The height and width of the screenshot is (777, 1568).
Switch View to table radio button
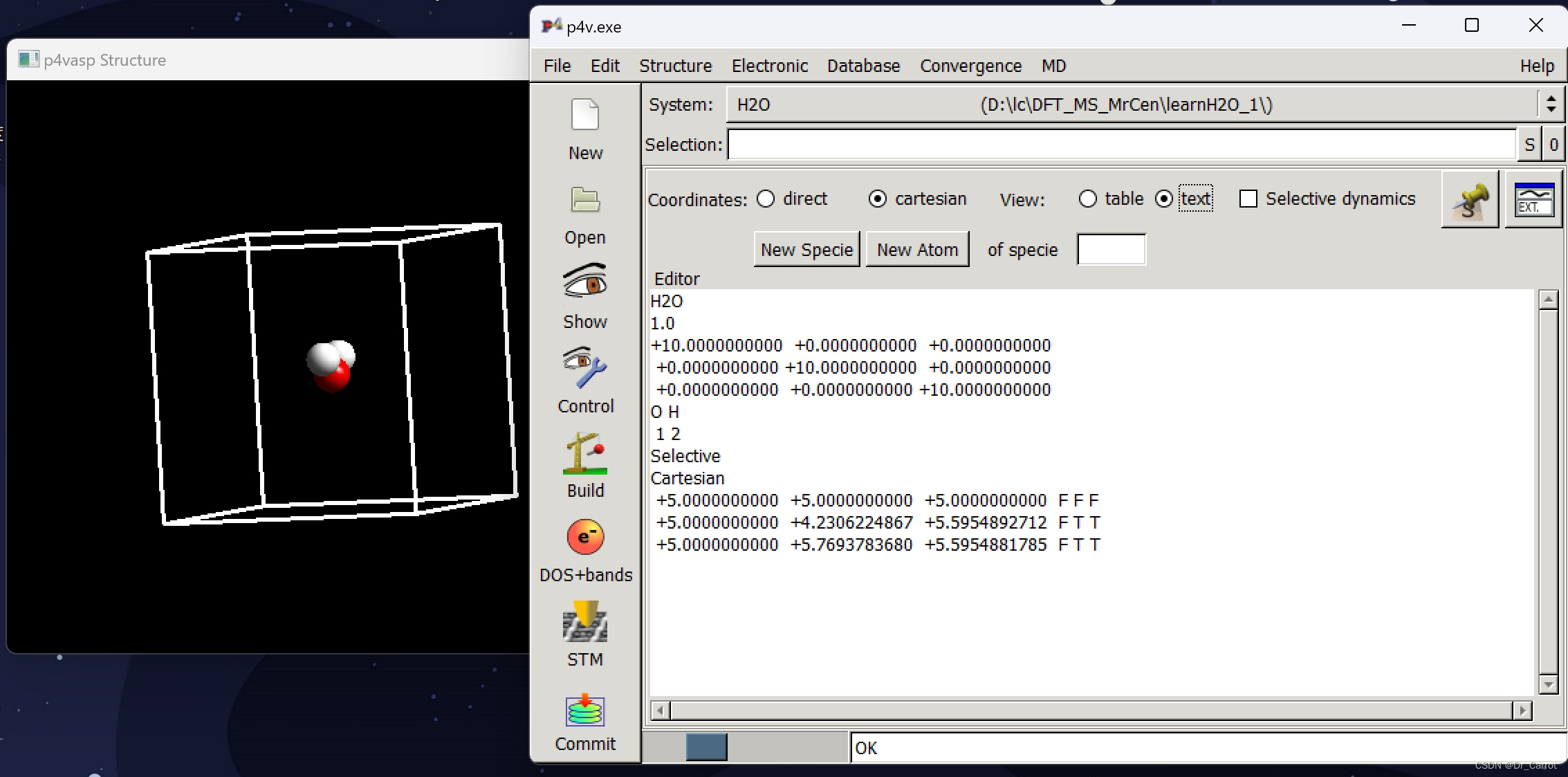[1088, 199]
